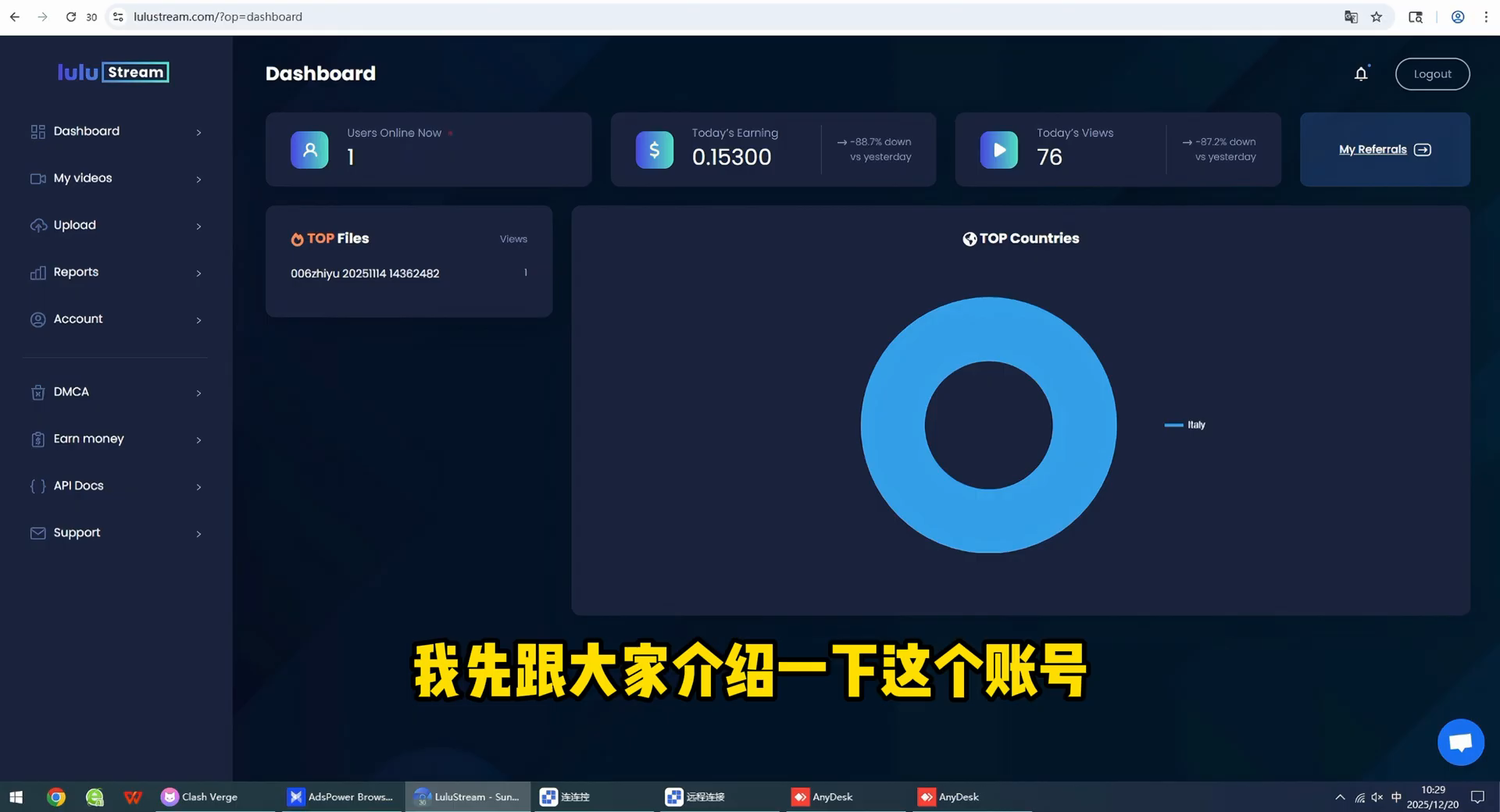Open the Dashboard sidebar icon
1500x812 pixels.
37,132
